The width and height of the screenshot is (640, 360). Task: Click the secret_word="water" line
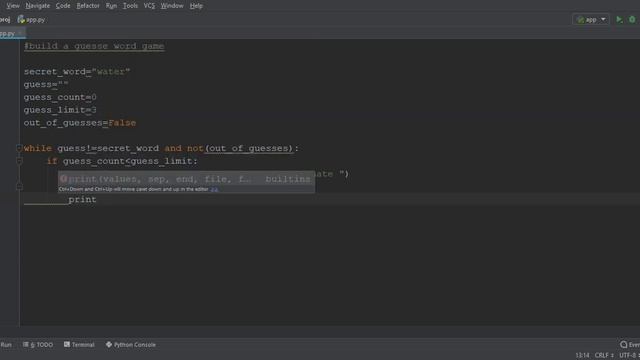77,71
